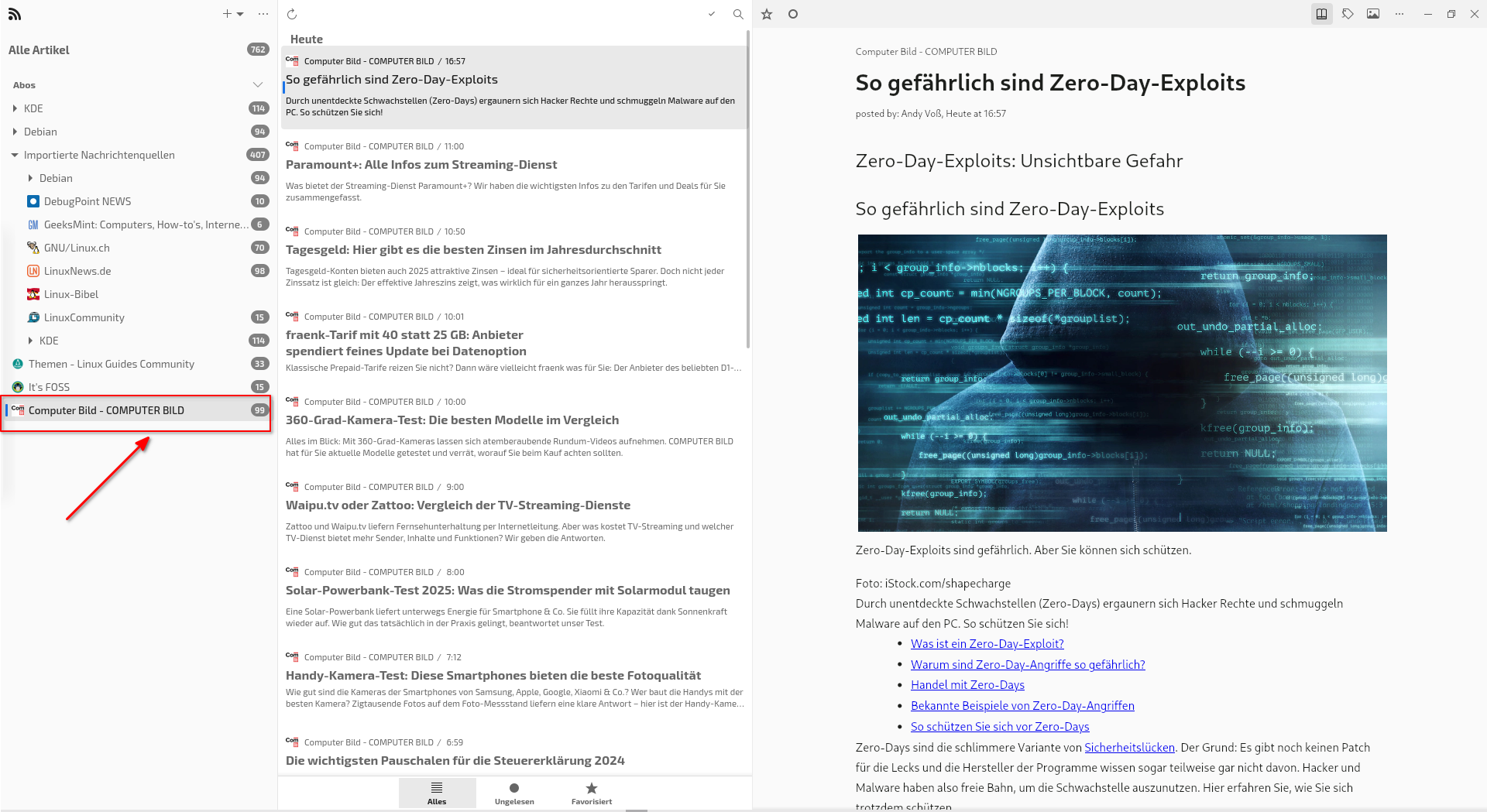Toggle reader mode with the book icon

[1322, 14]
